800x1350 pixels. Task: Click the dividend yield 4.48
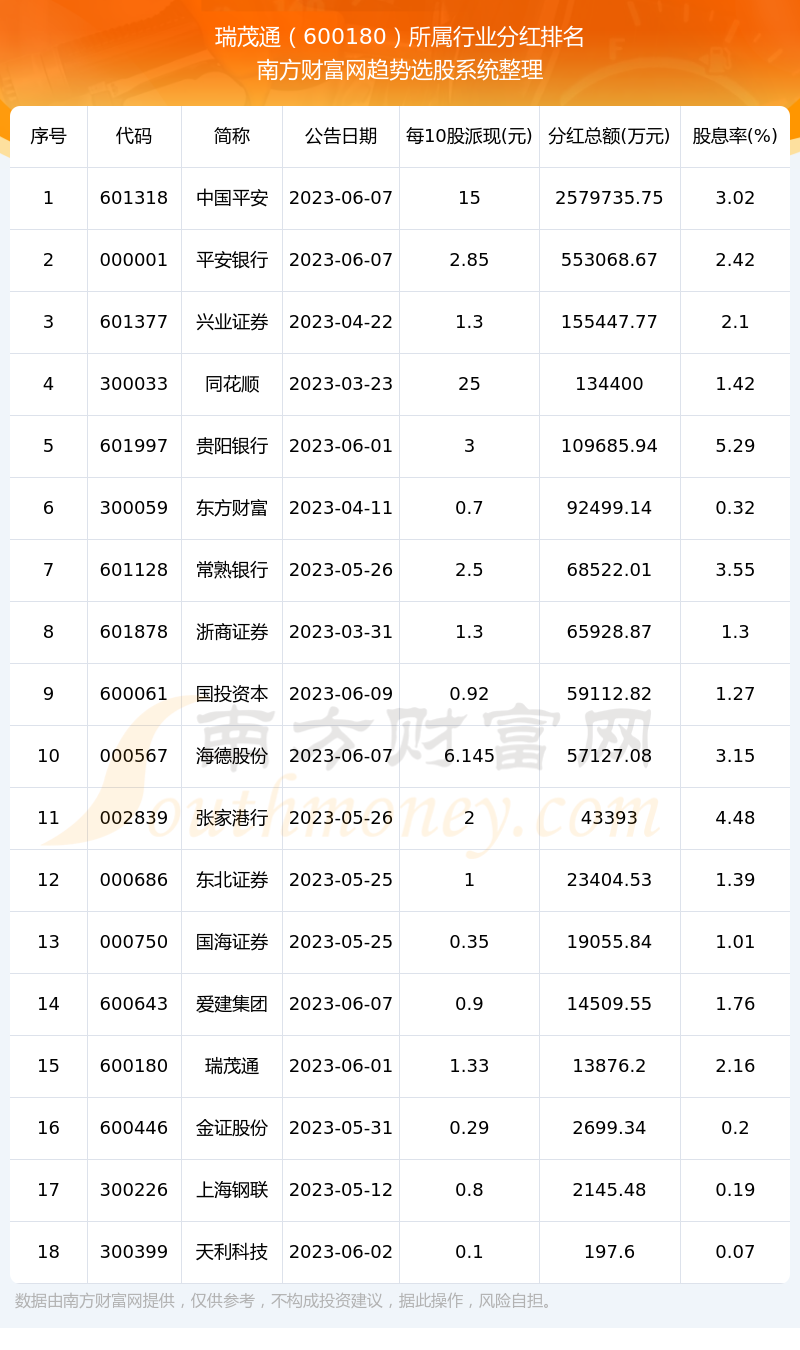[x=735, y=818]
